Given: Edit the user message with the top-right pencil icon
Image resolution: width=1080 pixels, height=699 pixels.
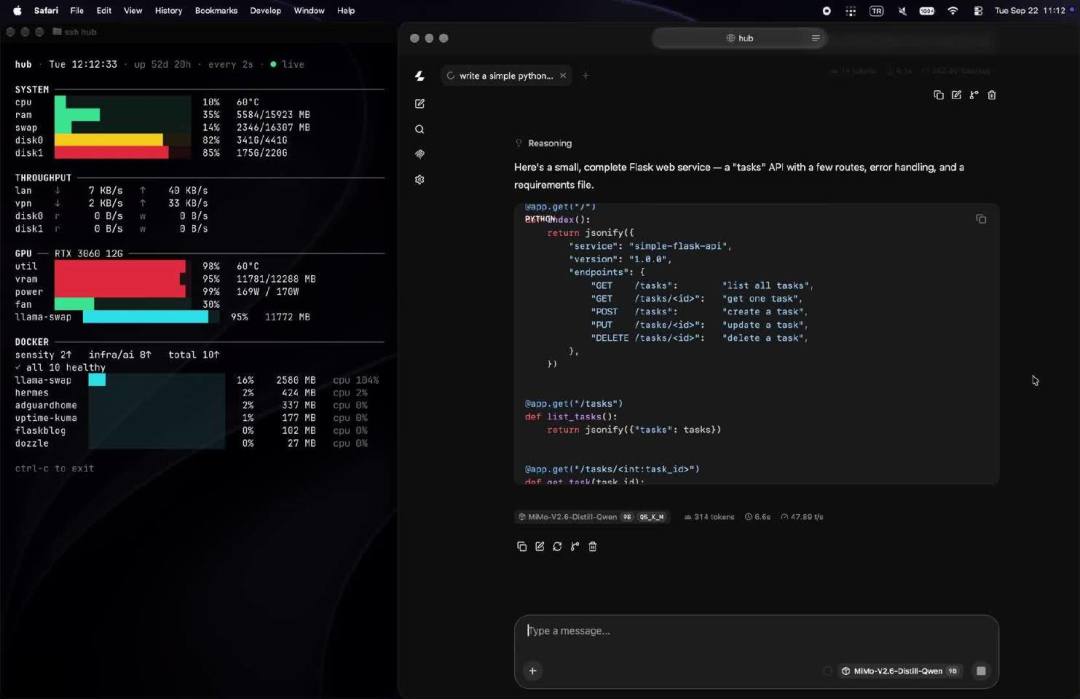Looking at the screenshot, I should [x=956, y=95].
